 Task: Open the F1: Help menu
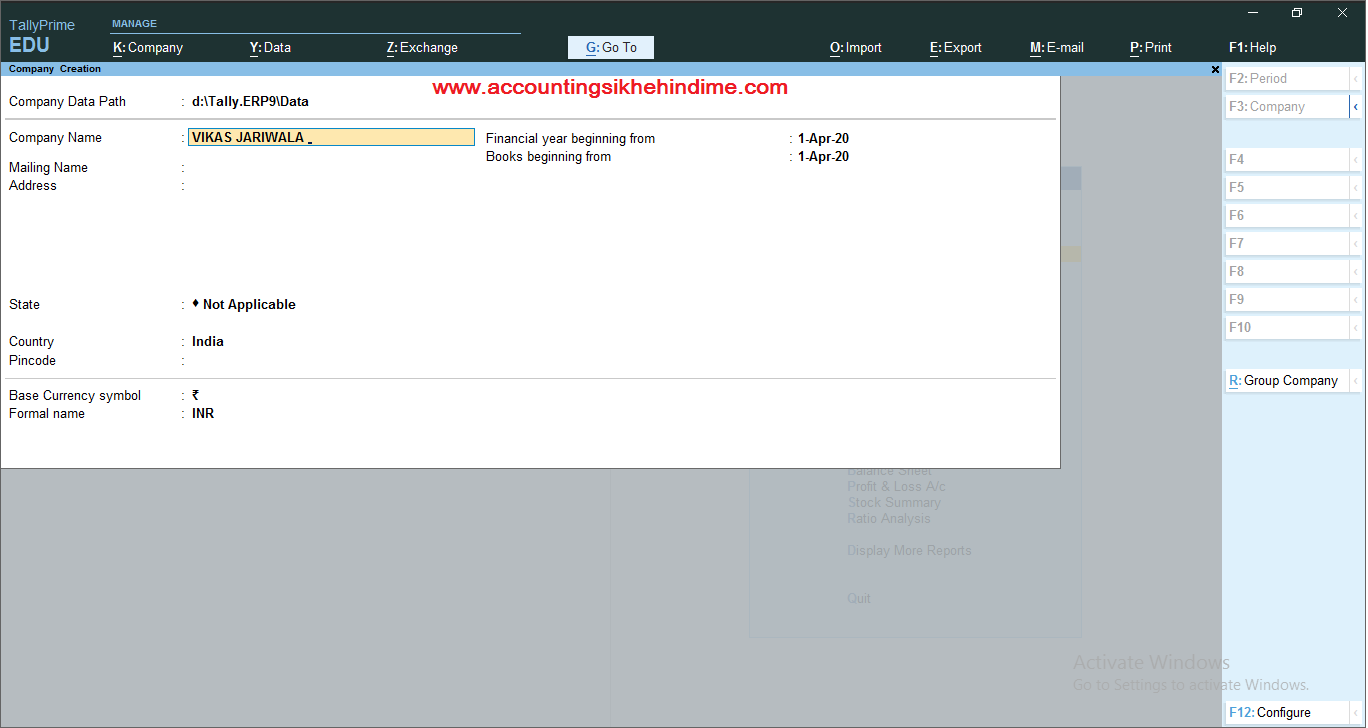pos(1253,47)
